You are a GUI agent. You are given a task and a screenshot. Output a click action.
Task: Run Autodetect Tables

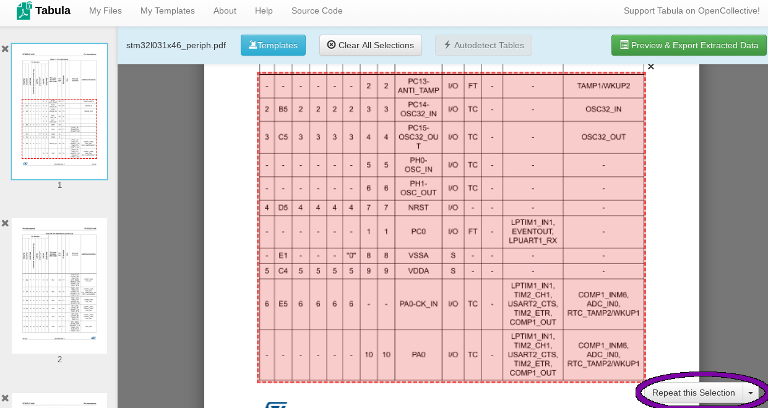(x=483, y=45)
